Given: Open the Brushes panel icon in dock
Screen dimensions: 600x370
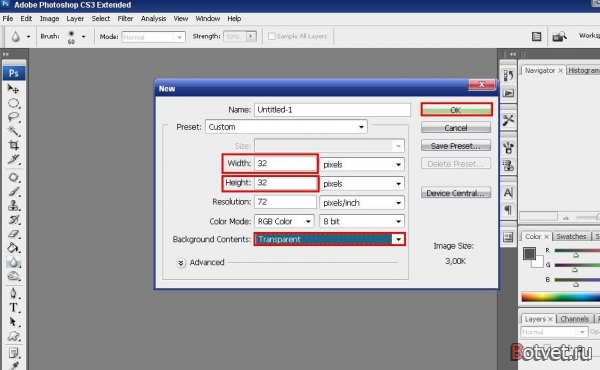Looking at the screenshot, I should pyautogui.click(x=508, y=147).
